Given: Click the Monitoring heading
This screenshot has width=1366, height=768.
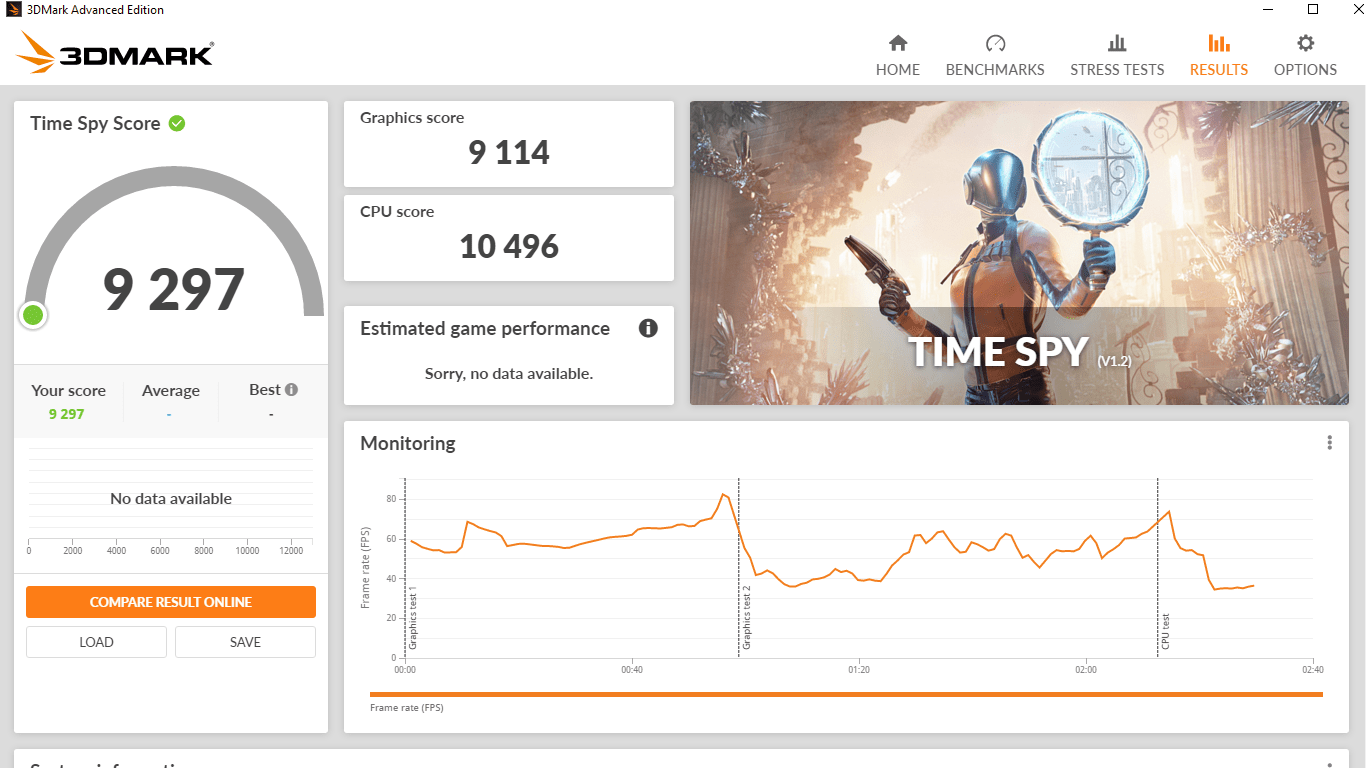Looking at the screenshot, I should click(x=408, y=443).
